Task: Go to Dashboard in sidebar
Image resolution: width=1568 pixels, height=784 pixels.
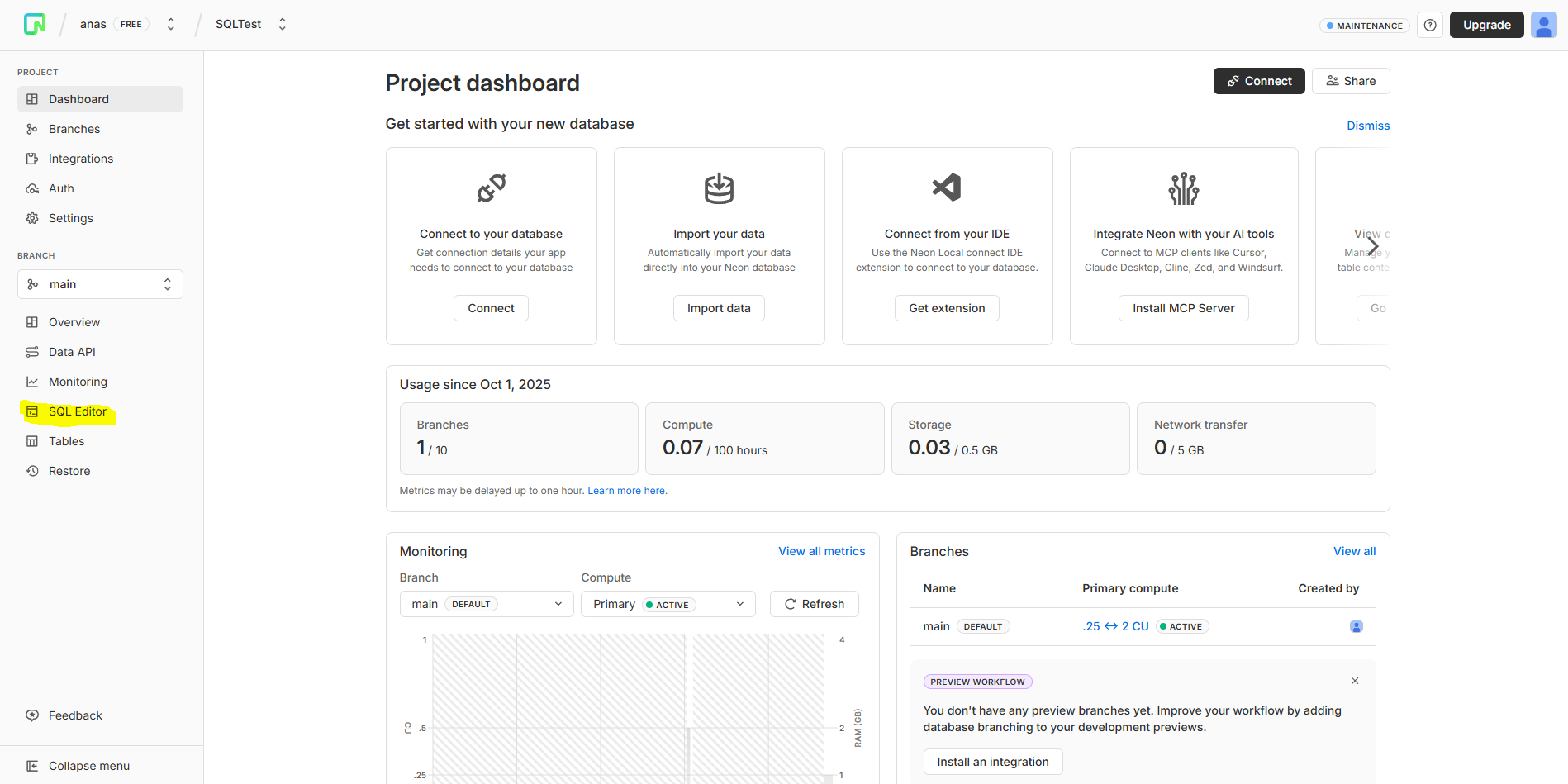Action: (100, 99)
